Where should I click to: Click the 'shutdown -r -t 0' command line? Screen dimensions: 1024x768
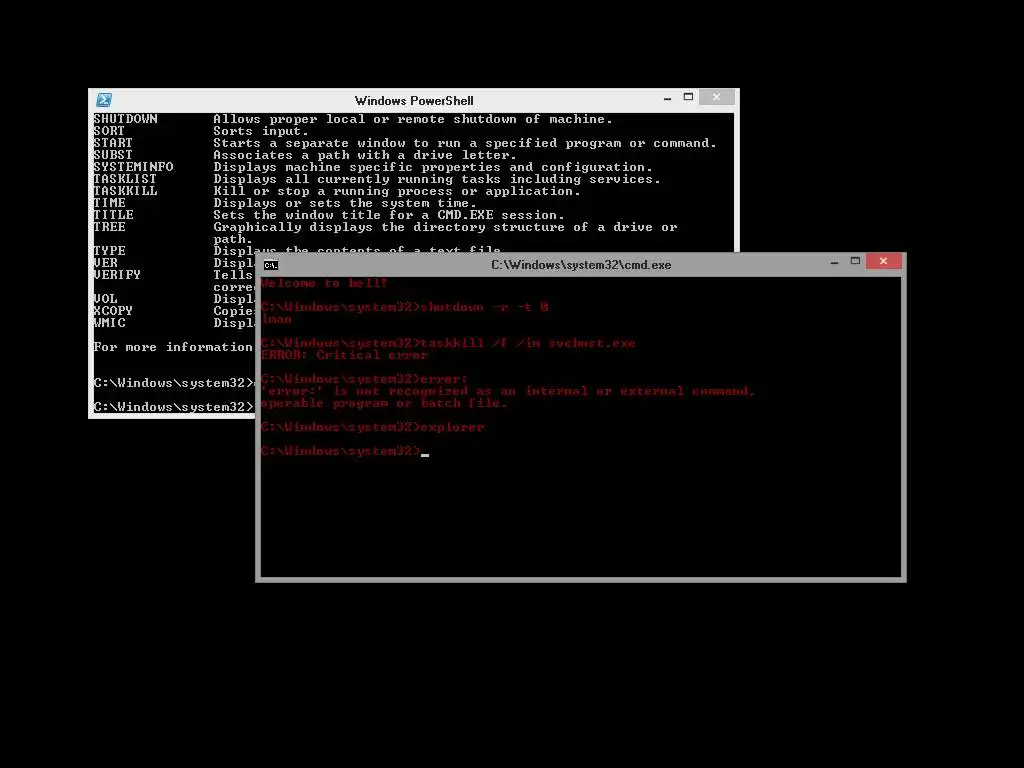point(404,307)
